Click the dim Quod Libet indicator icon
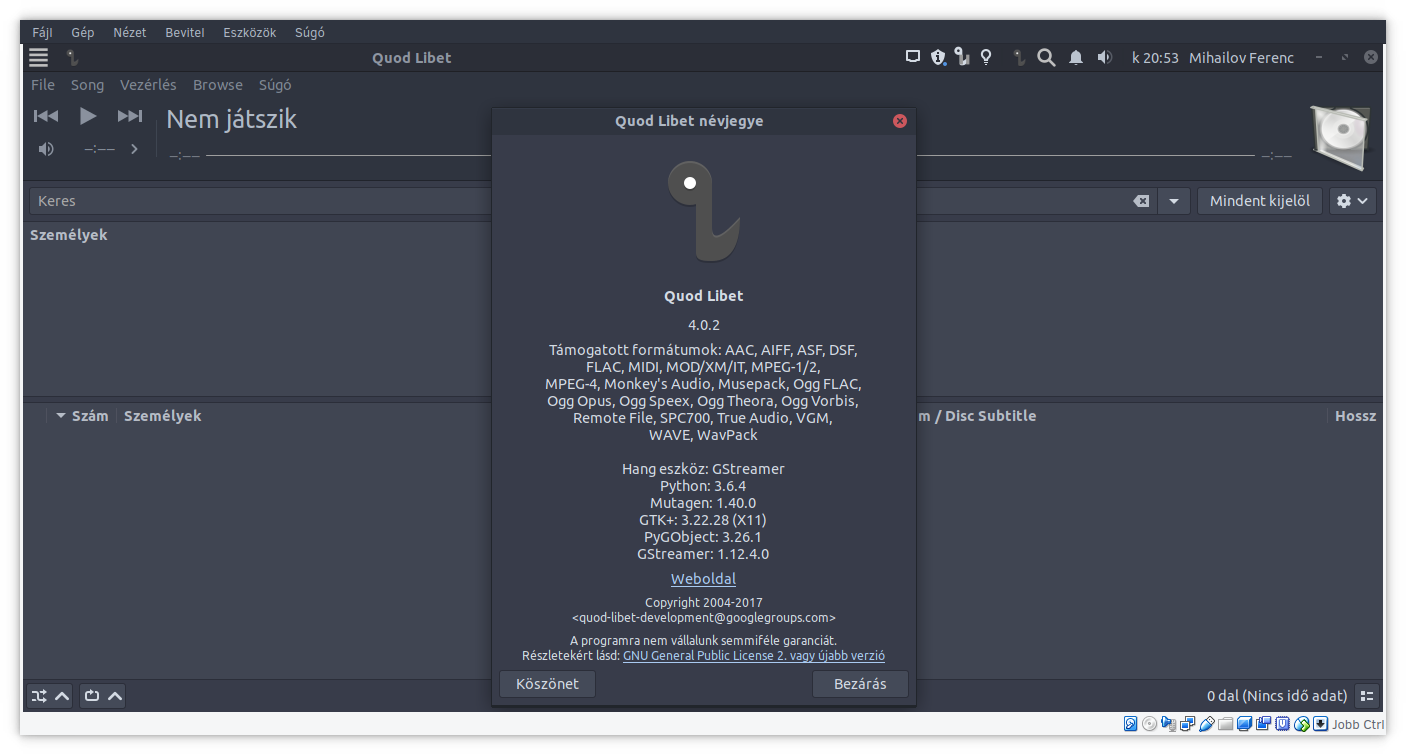The image size is (1406, 755). tap(1019, 57)
